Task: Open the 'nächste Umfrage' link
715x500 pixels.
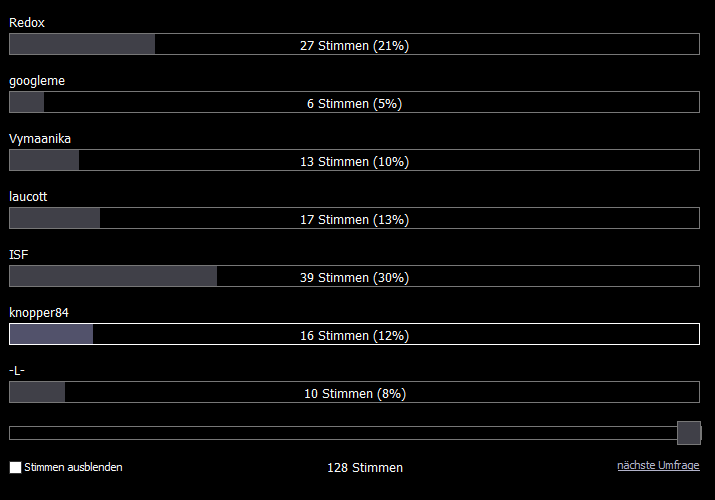Action: (658, 465)
